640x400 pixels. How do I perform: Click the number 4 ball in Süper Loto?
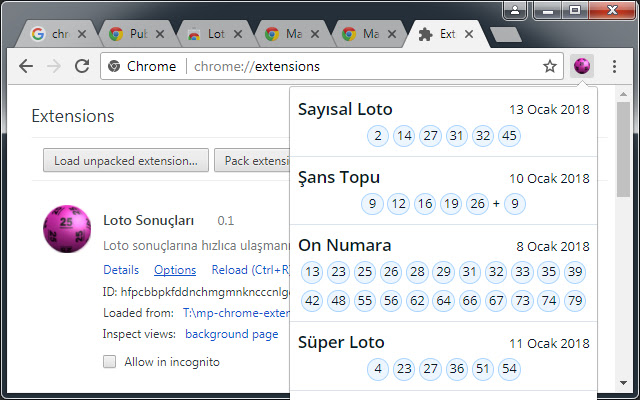(378, 369)
